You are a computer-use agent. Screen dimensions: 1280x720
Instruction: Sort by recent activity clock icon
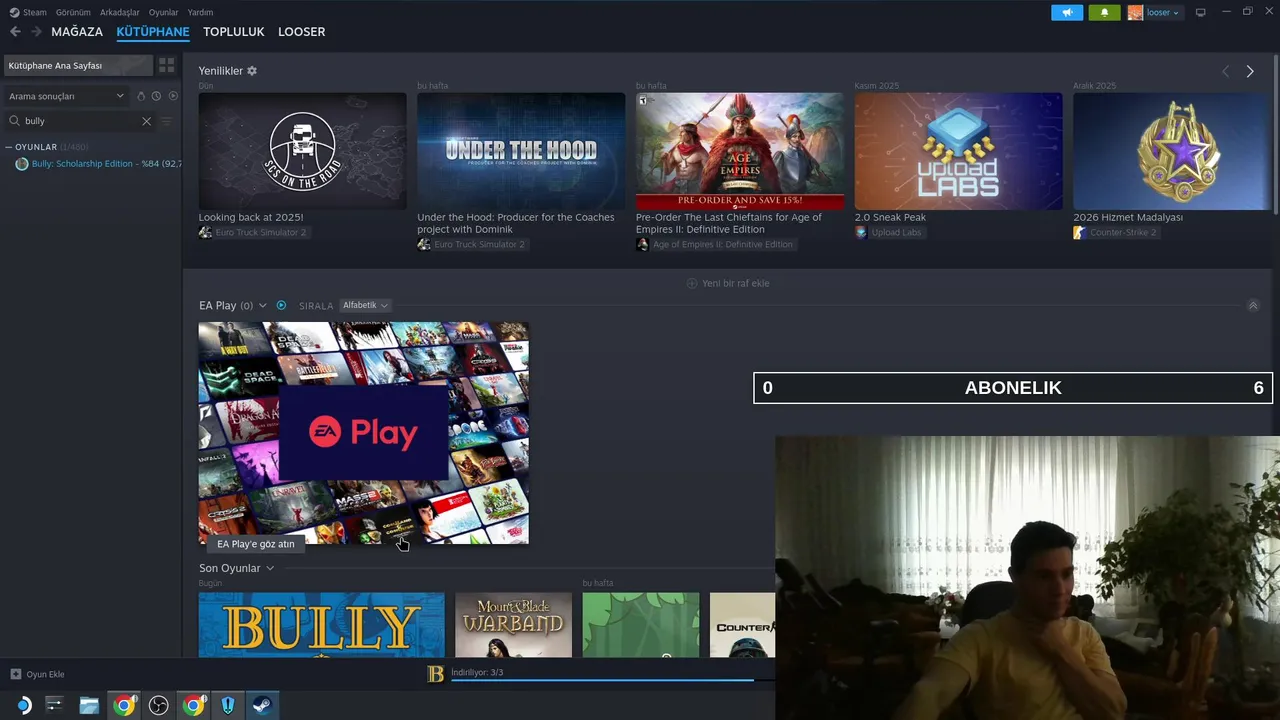click(156, 96)
